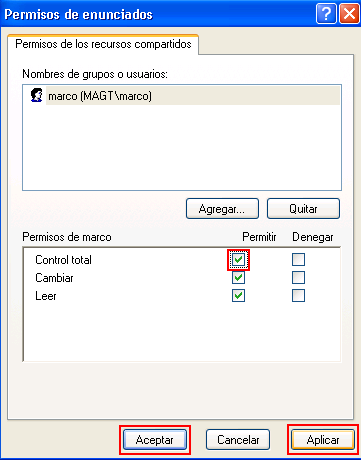The image size is (361, 460).
Task: Click the Agregar... button
Action: point(222,209)
